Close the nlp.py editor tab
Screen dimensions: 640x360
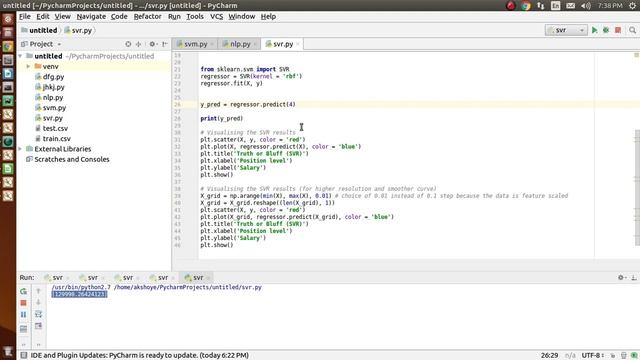point(255,44)
